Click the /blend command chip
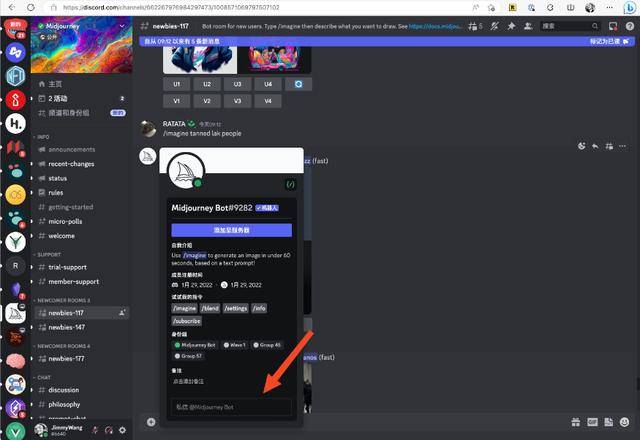 (210, 308)
